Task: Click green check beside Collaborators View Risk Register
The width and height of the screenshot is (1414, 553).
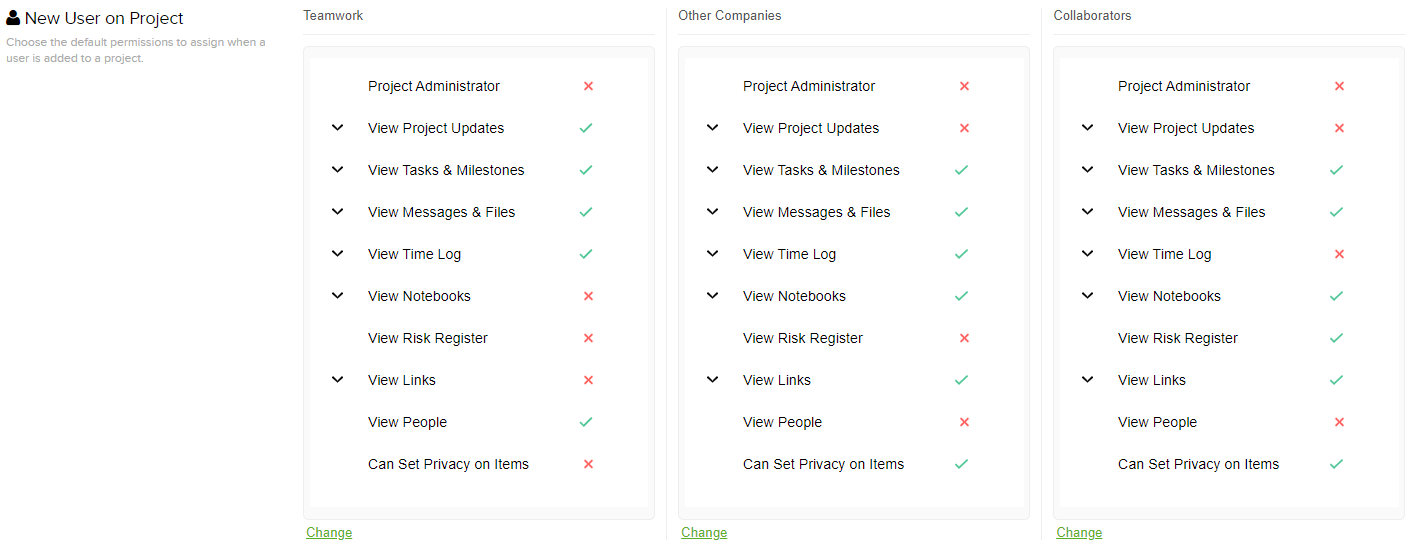Action: 1336,338
